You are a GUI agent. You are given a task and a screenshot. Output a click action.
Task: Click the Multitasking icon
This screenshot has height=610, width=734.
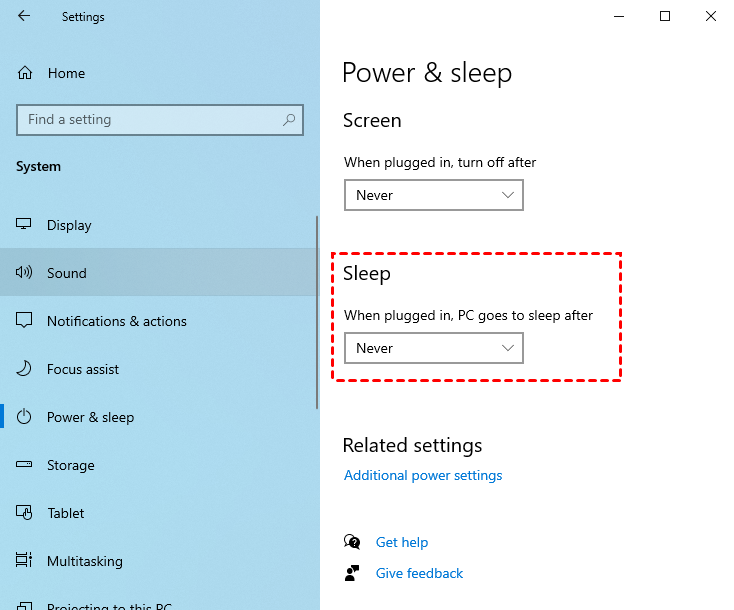tap(24, 560)
